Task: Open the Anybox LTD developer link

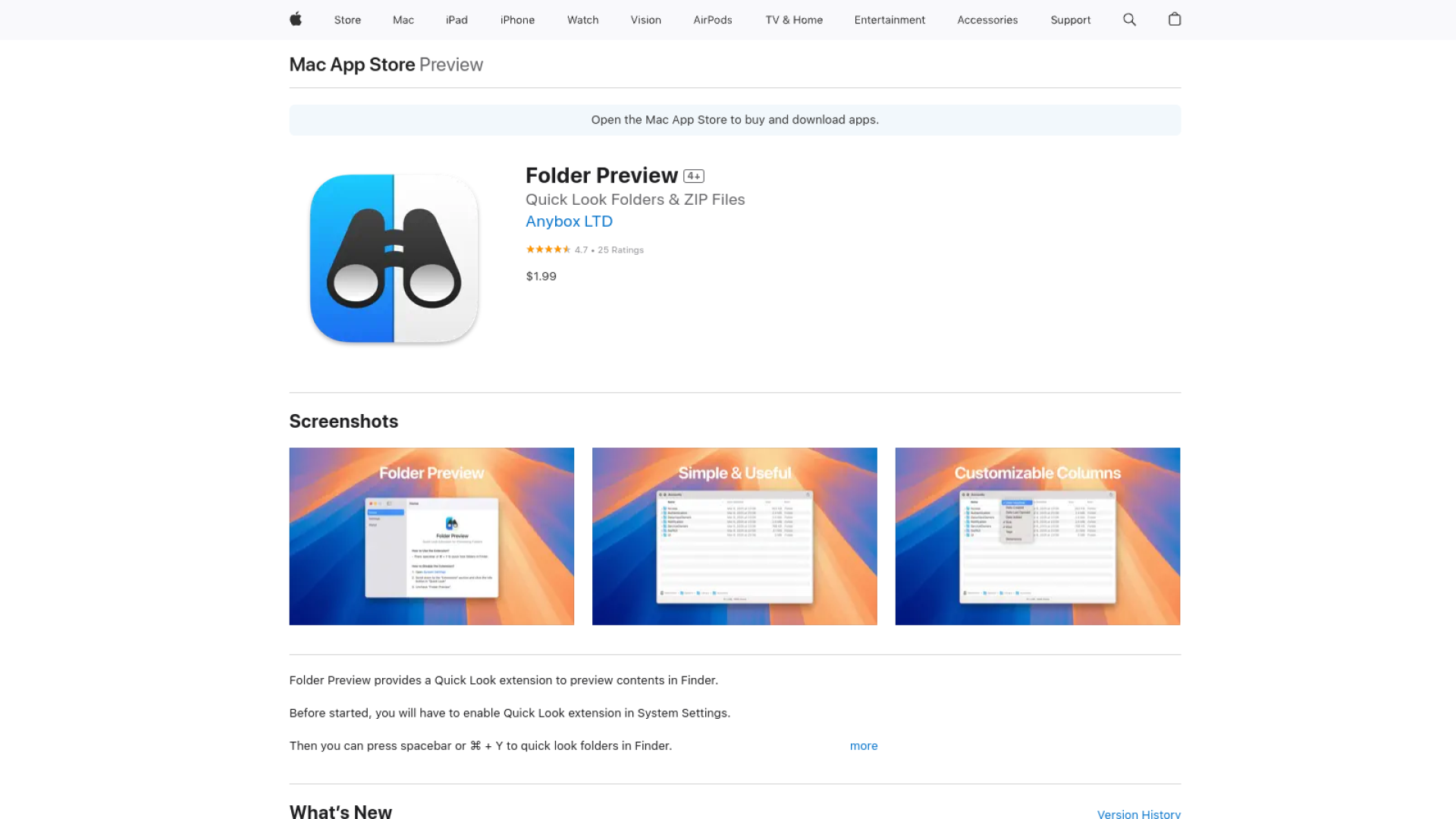Action: tap(569, 221)
